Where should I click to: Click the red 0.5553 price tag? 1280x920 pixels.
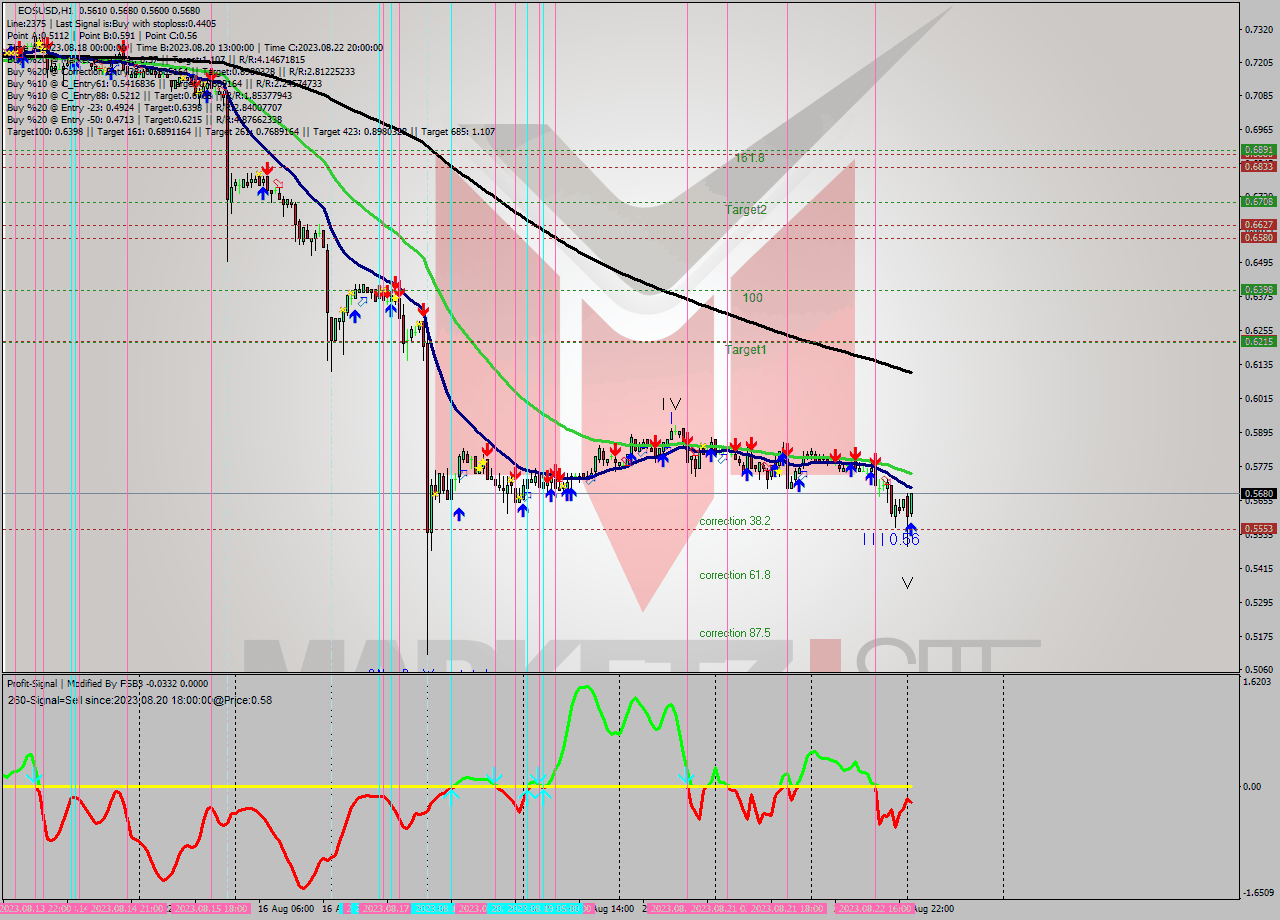click(1257, 529)
